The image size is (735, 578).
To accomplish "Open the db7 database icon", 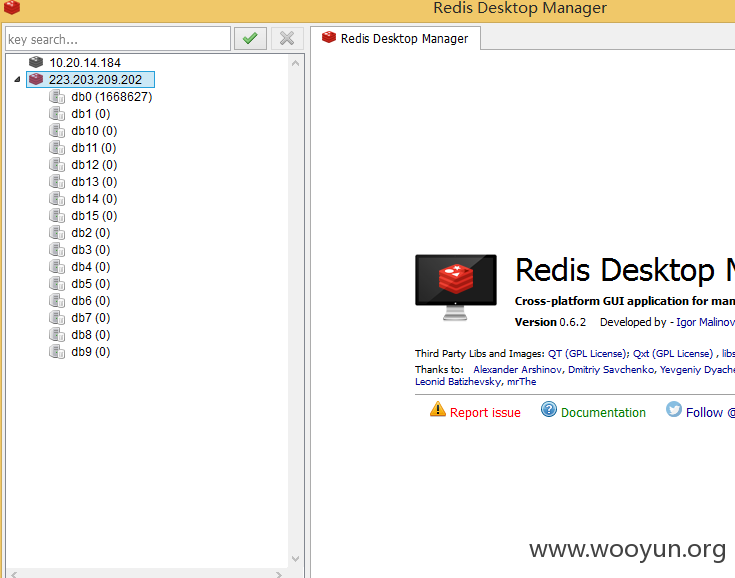I will (57, 318).
